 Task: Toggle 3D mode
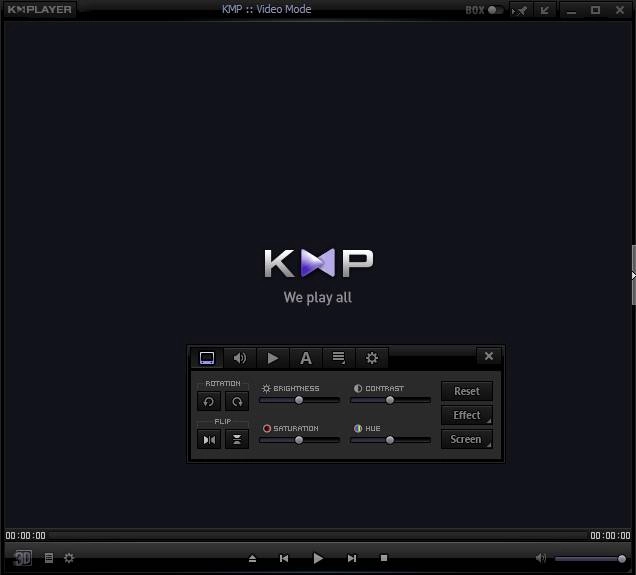[x=23, y=558]
